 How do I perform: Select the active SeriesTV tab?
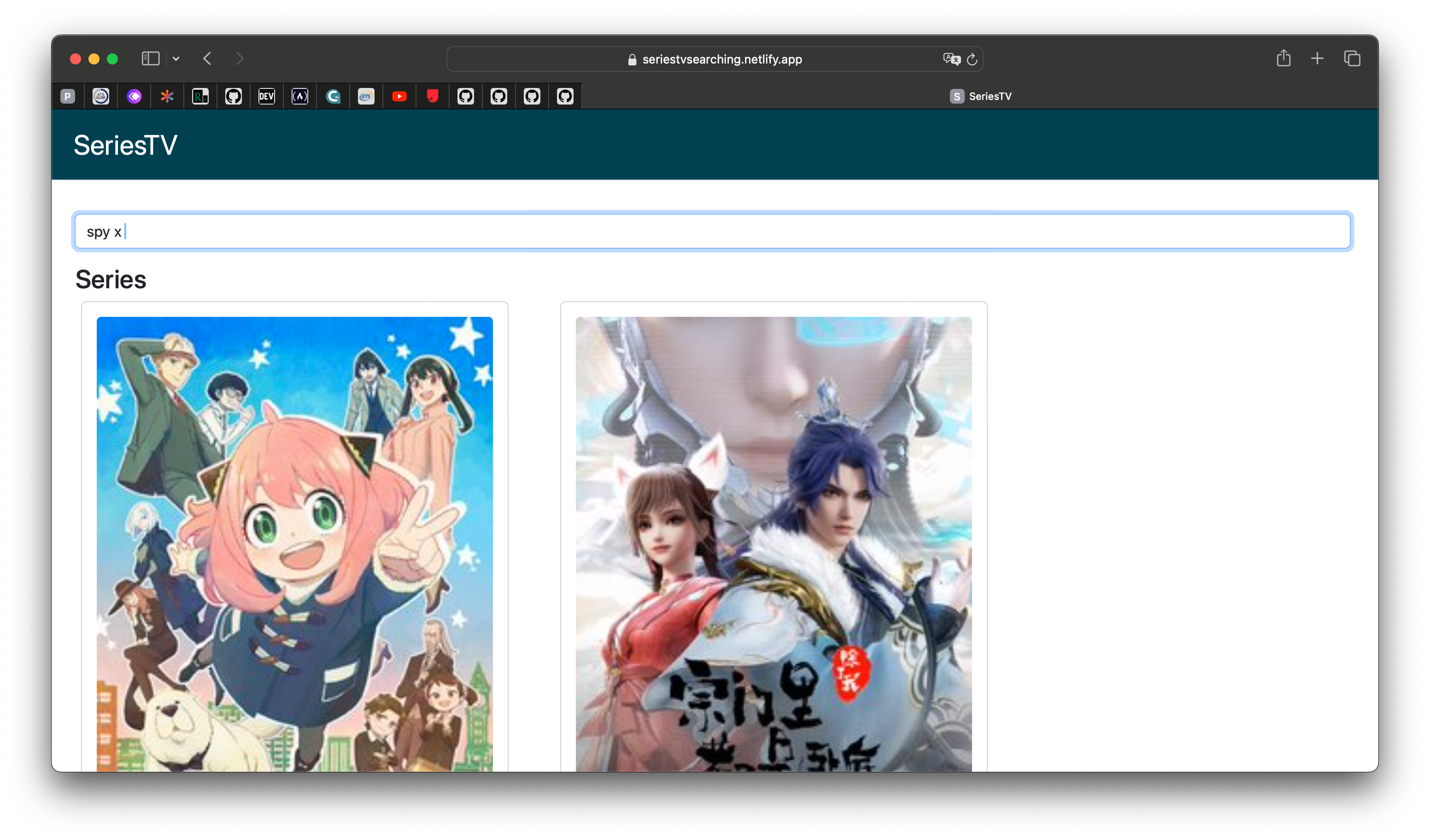980,96
